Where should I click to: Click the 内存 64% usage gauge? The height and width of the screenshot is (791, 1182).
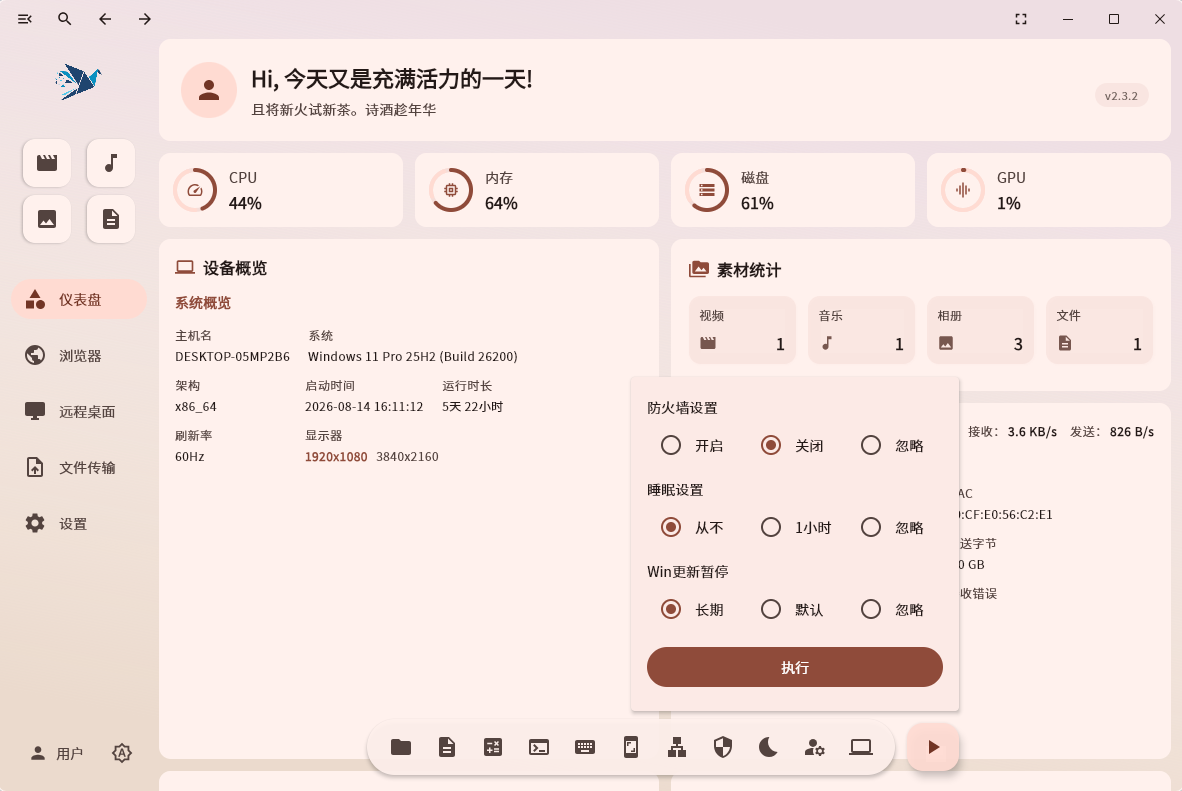[451, 190]
